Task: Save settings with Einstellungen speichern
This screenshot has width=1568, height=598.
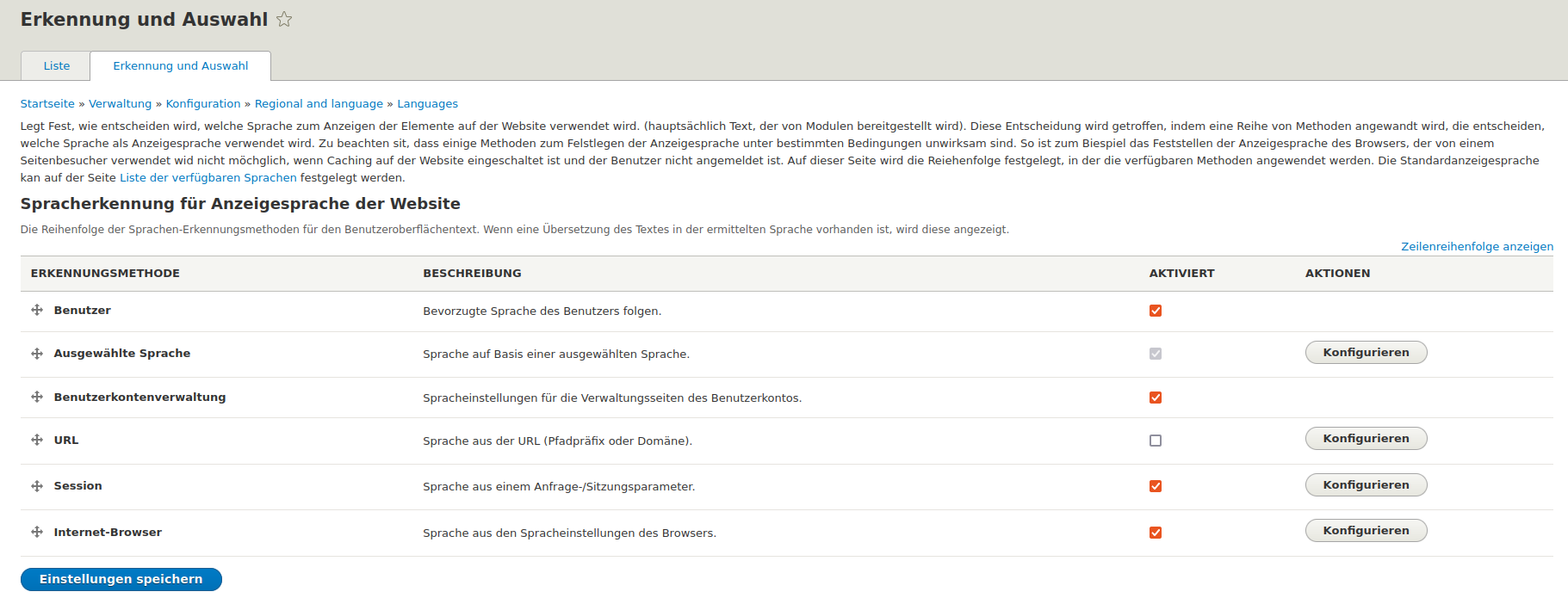Action: tap(121, 579)
